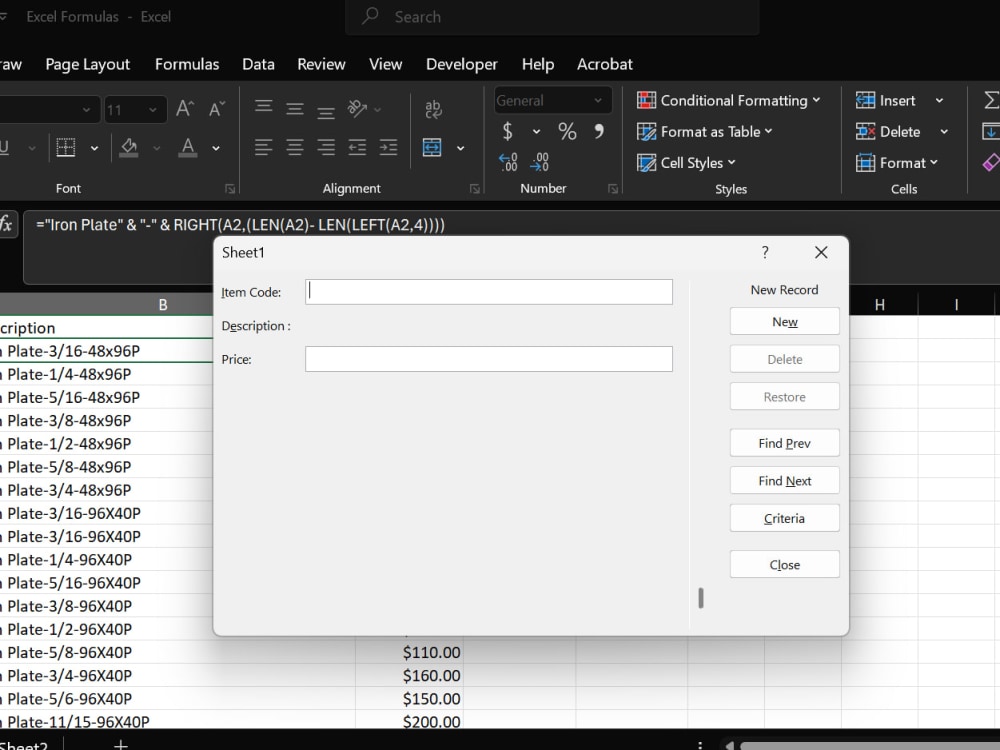Center text horizontally in the Alignment group
The image size is (1000, 750).
coord(295,147)
